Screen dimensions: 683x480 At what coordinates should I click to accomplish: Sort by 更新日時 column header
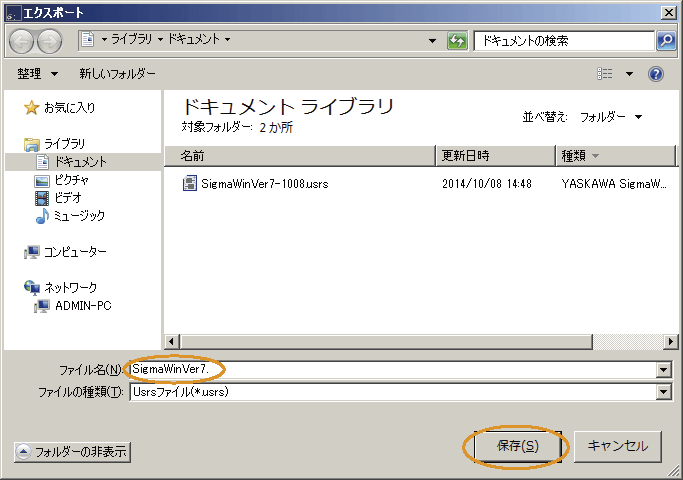tap(496, 156)
